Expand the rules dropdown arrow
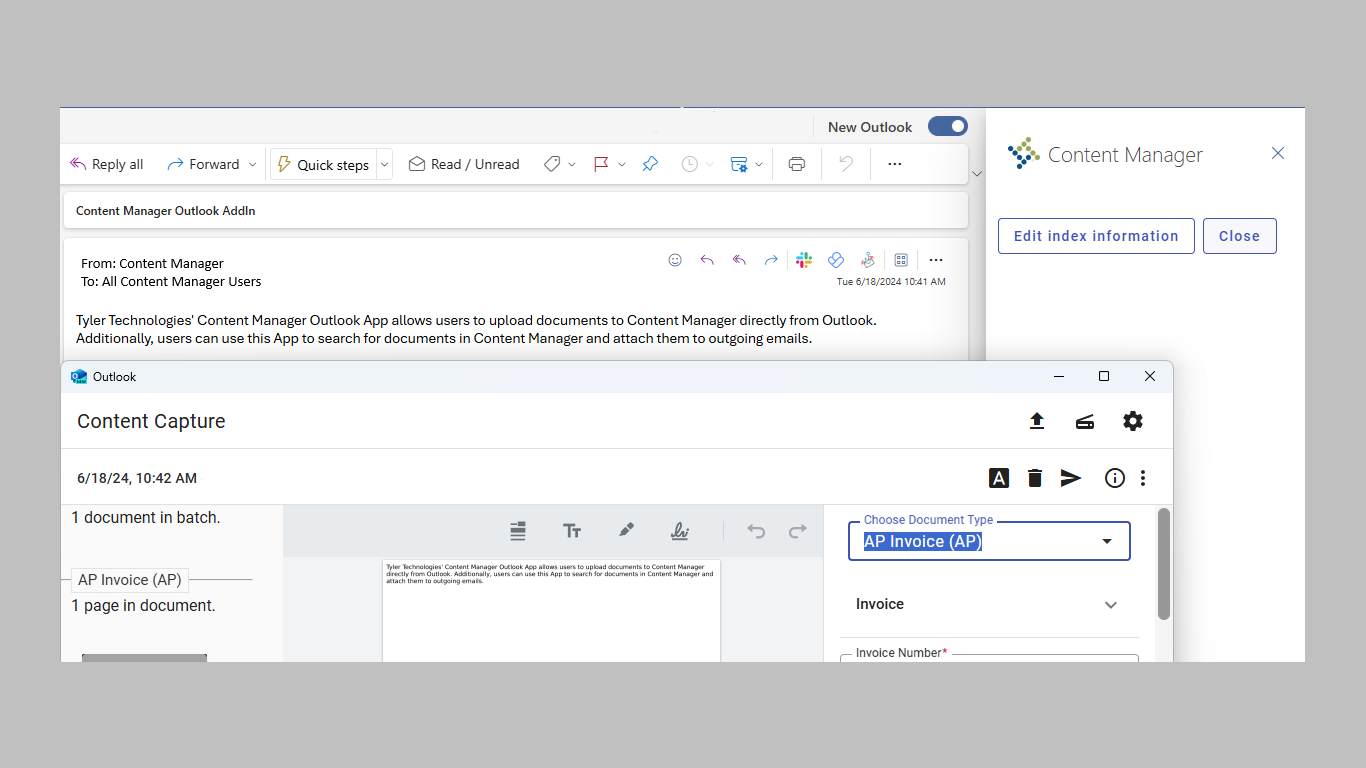Screen dimensions: 1366x768 coord(759,164)
